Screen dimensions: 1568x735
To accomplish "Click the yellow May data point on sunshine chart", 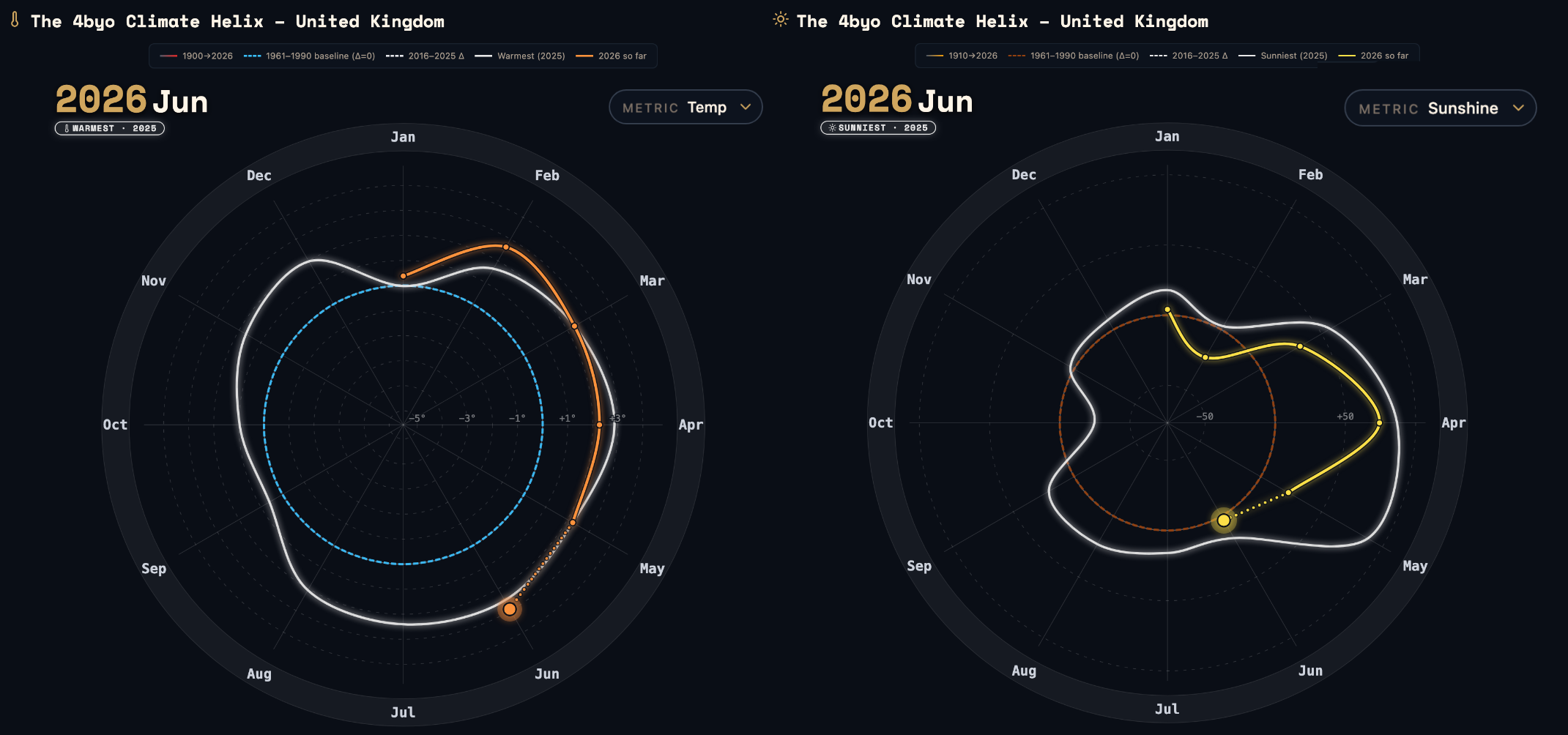I will [x=1288, y=493].
